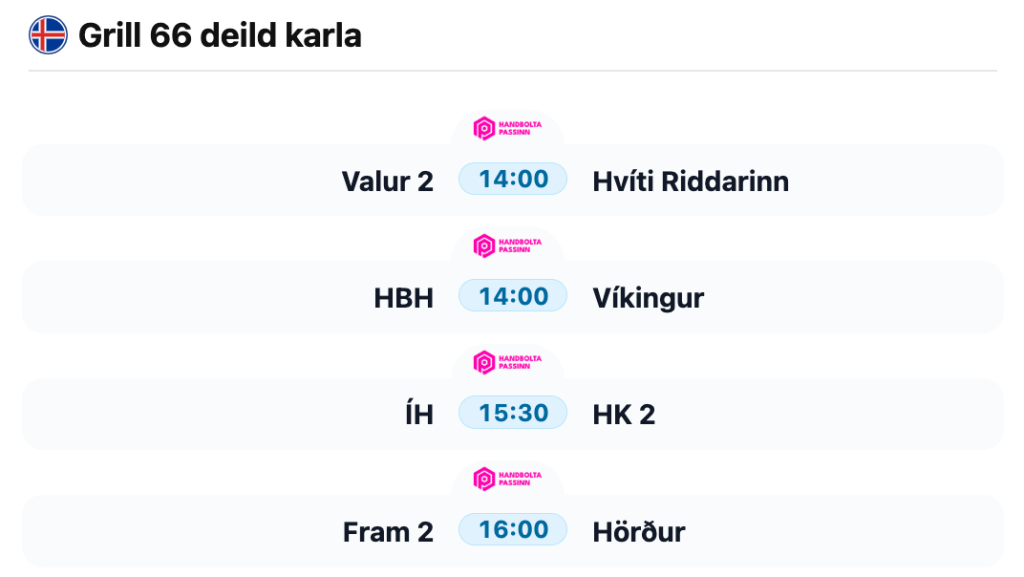This screenshot has height=577, width=1024.
Task: Open the Hörður team name
Action: click(639, 531)
